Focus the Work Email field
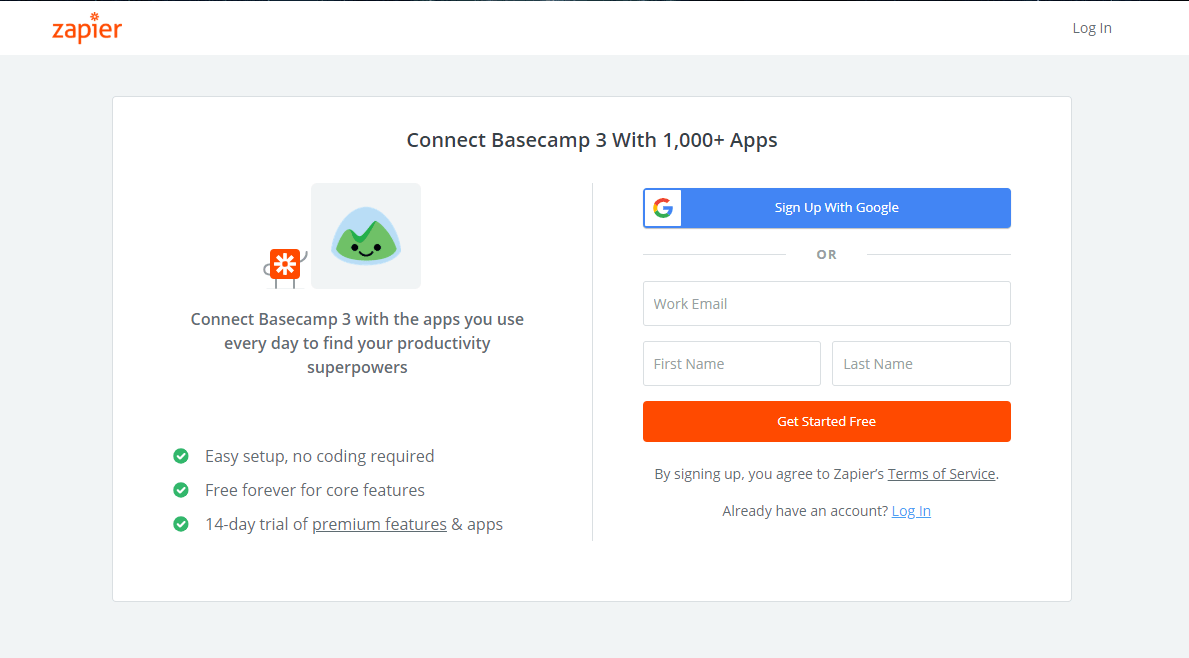The height and width of the screenshot is (658, 1189). [x=827, y=303]
